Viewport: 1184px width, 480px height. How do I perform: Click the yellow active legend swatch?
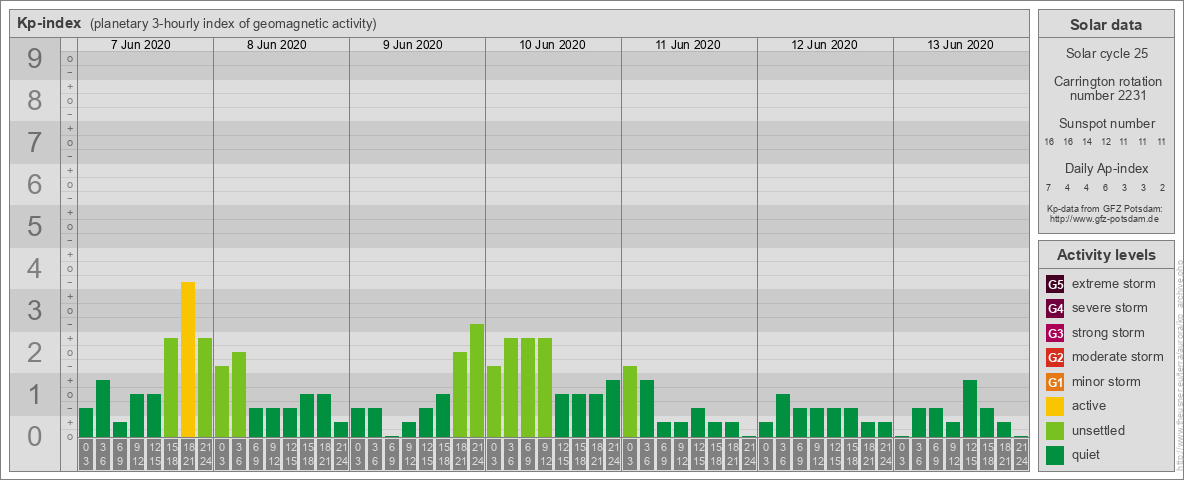[x=1055, y=406]
